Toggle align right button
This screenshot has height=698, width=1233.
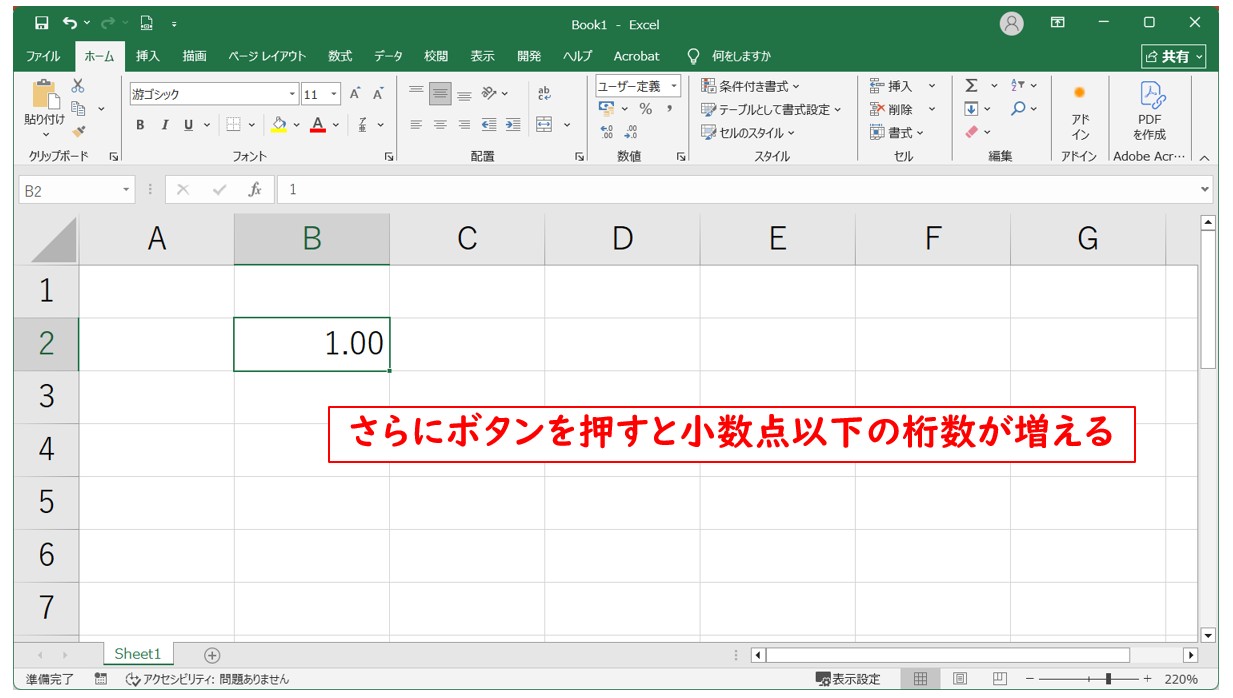[464, 125]
